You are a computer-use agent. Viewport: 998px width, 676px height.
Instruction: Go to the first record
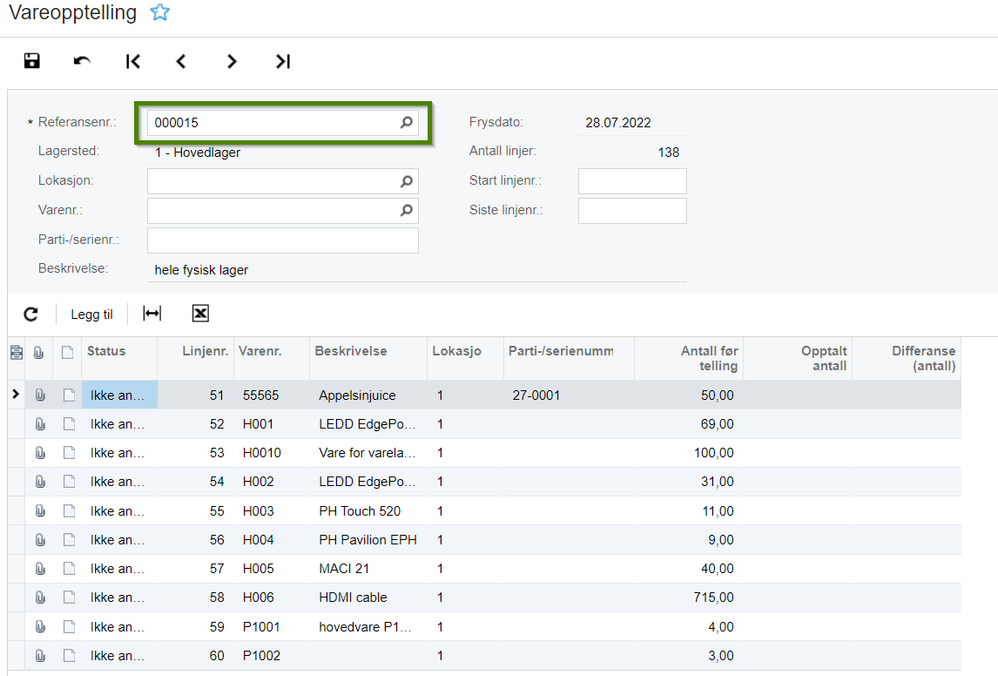tap(132, 61)
